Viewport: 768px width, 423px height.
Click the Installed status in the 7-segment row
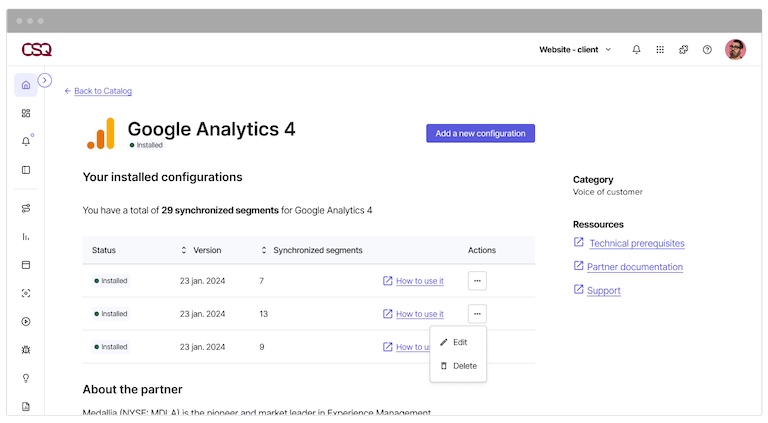(111, 281)
